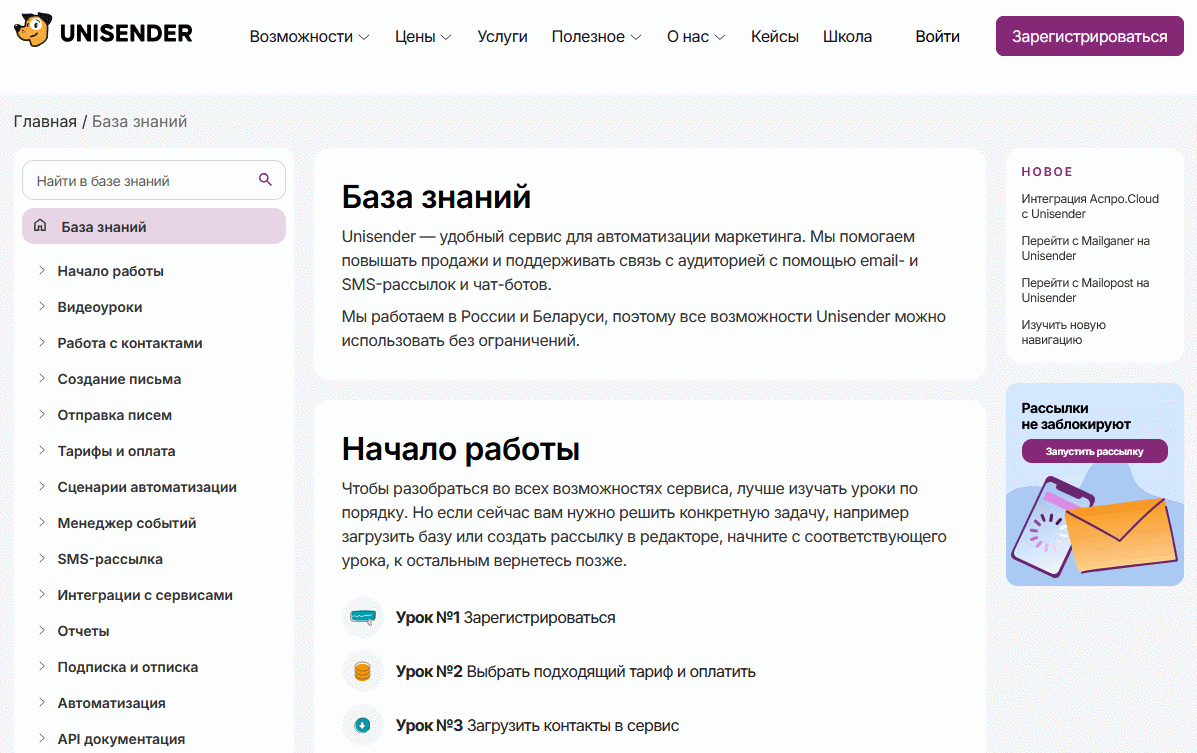Click the Зарегистрироваться button
The width and height of the screenshot is (1197, 753).
coord(1089,36)
